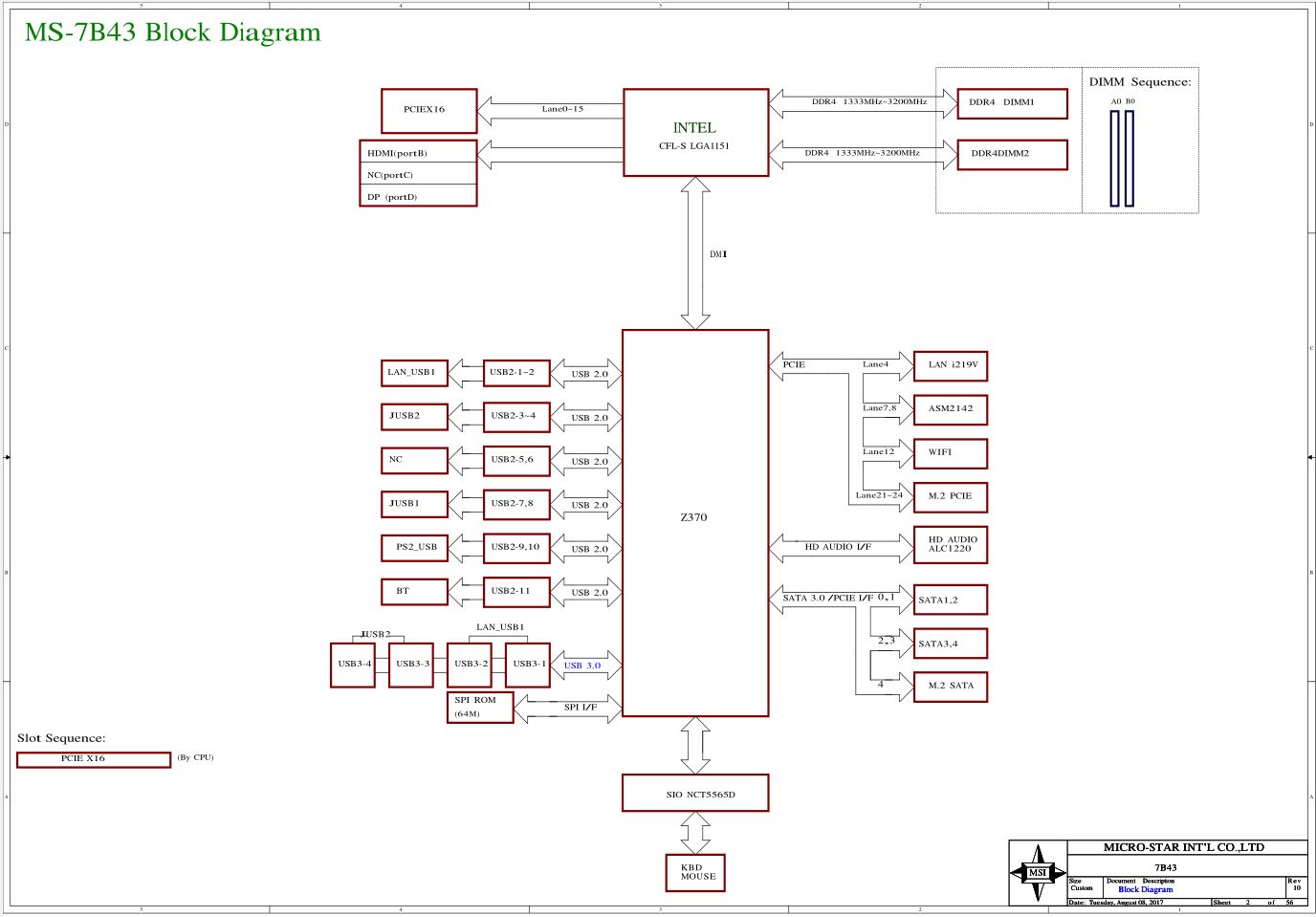Select the Z370 chipset block
This screenshot has width=1316, height=917.
695,523
